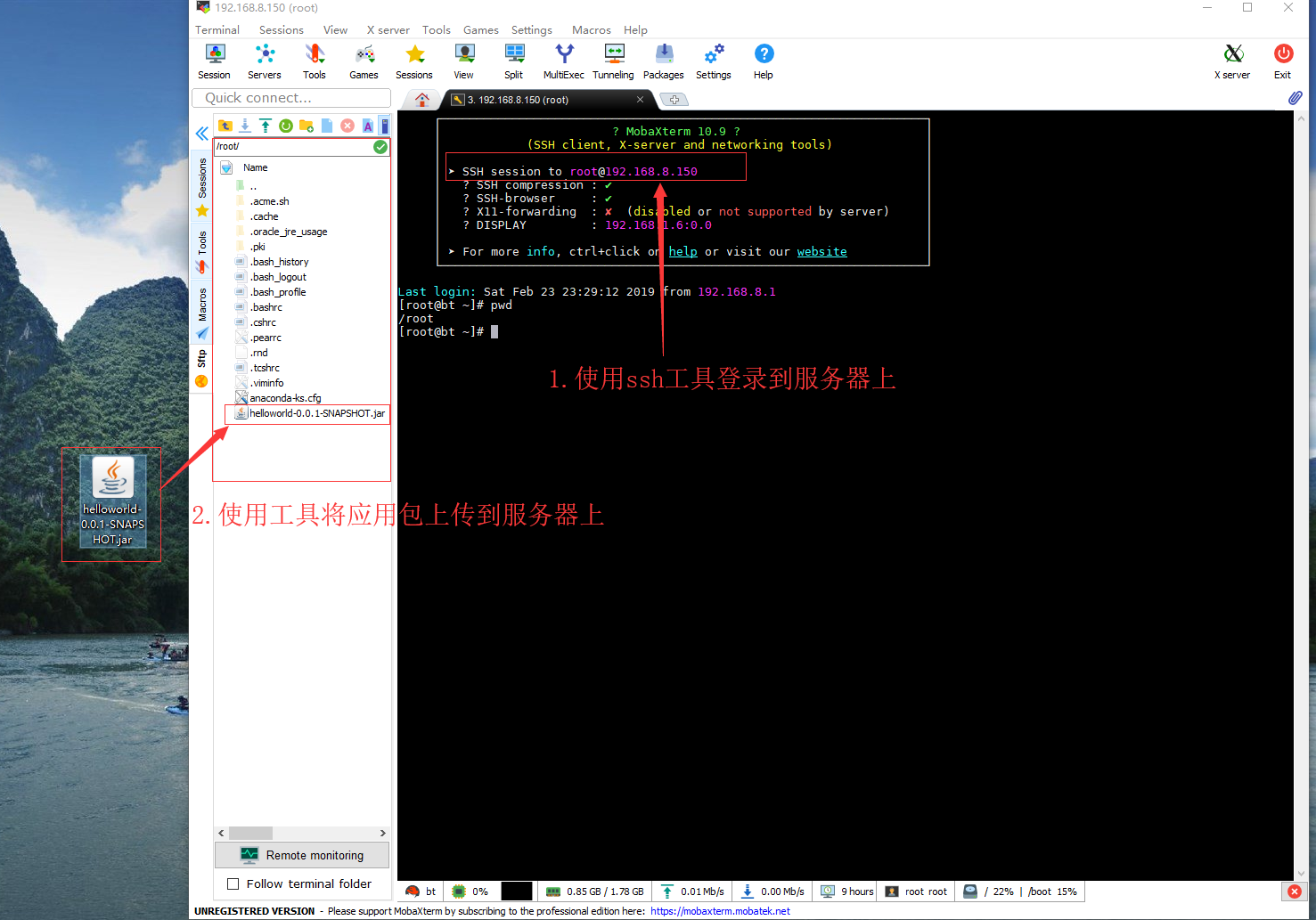
Task: Go to parent folder in SFTP panel
Action: click(225, 126)
